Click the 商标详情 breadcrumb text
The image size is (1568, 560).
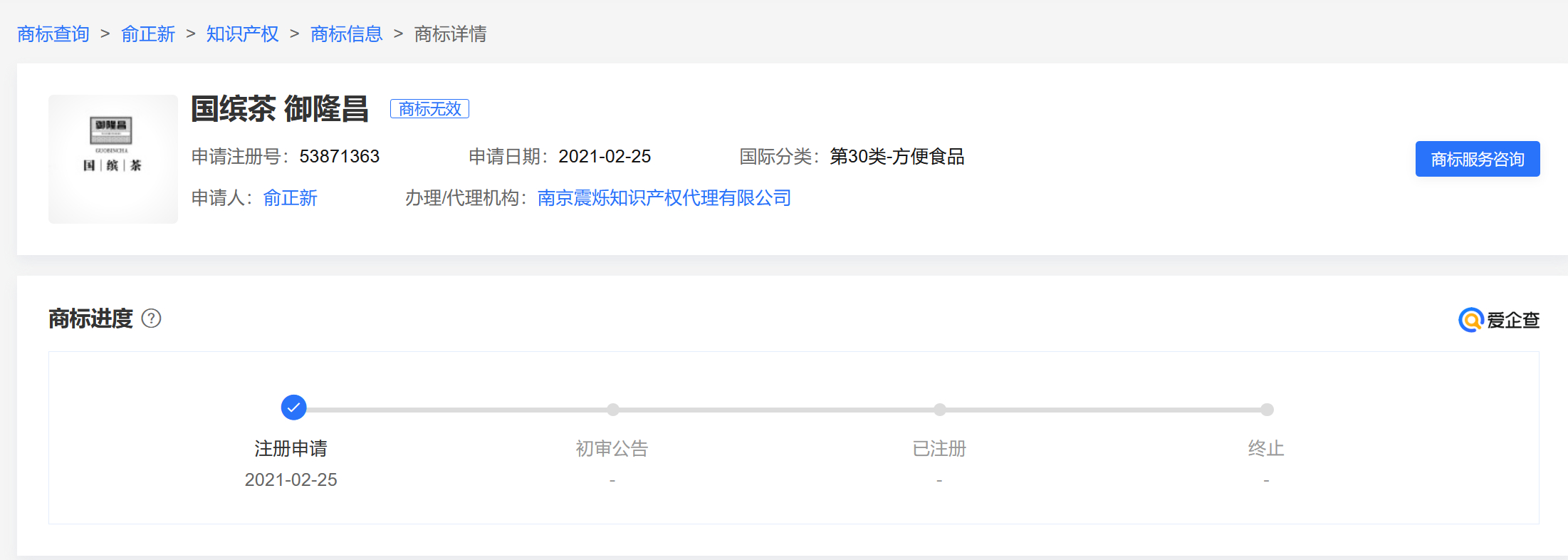click(451, 34)
